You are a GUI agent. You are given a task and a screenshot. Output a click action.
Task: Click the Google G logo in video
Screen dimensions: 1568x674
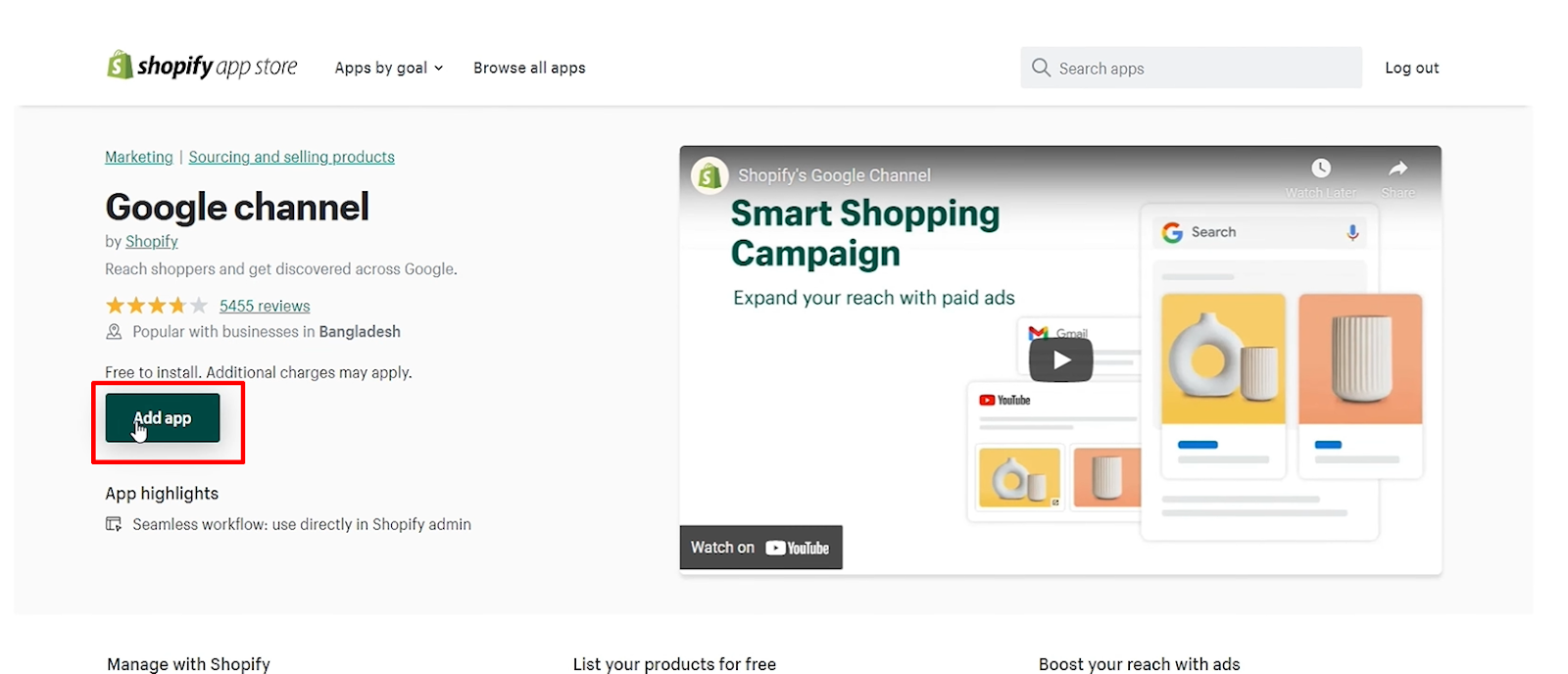1172,232
